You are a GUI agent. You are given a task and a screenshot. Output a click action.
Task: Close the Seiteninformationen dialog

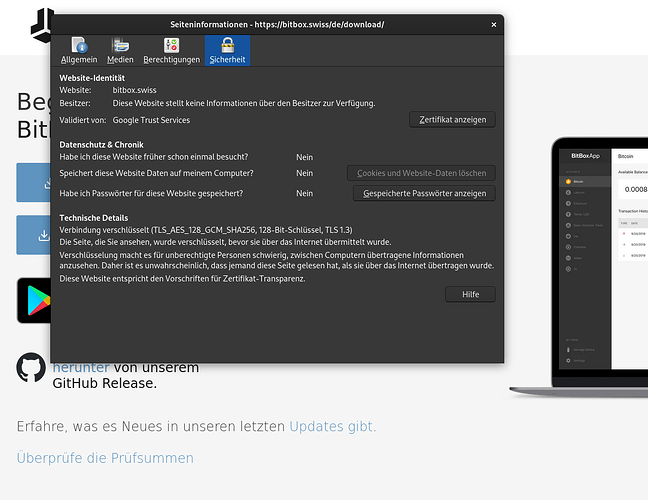pos(493,25)
